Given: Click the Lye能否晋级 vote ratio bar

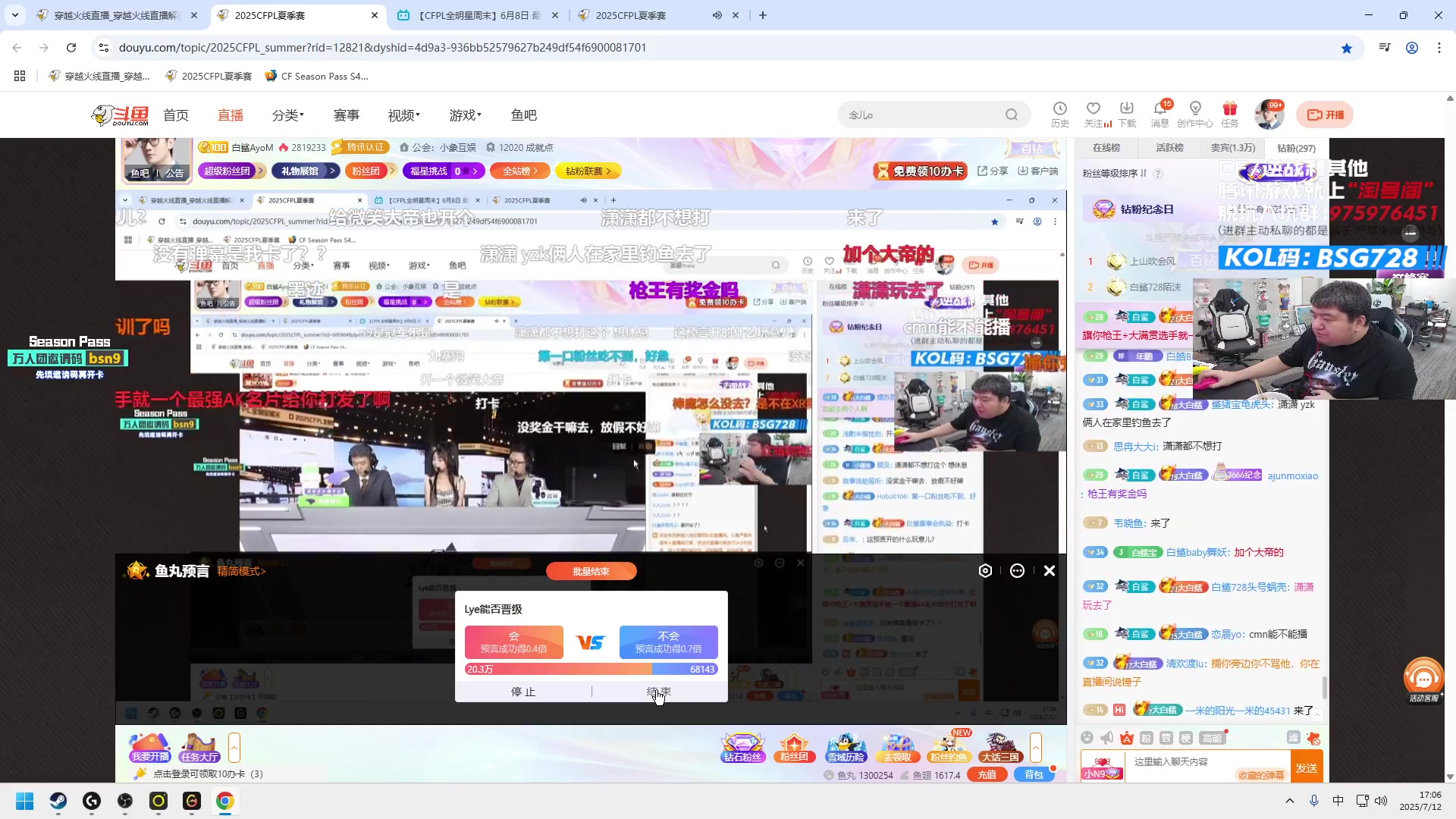Looking at the screenshot, I should 591,669.
